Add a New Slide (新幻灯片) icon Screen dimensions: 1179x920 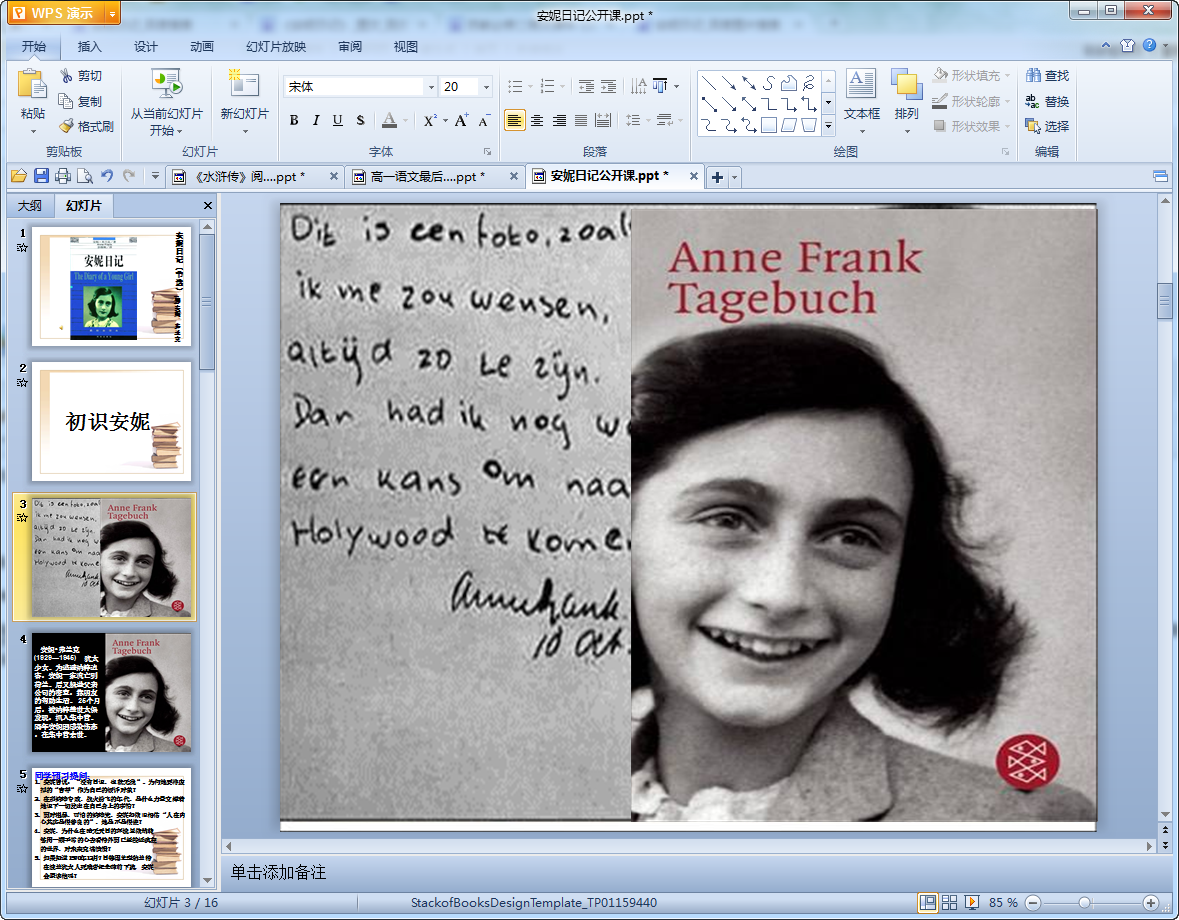[244, 84]
